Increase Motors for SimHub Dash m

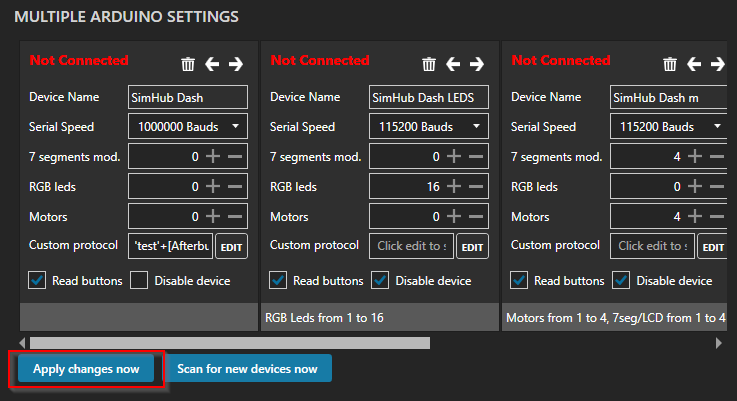(x=695, y=216)
